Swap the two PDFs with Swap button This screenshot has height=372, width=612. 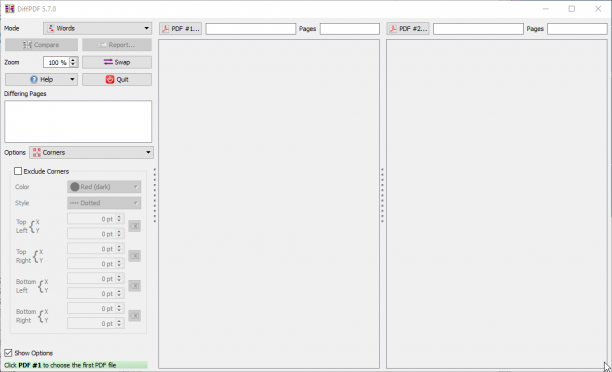117,62
